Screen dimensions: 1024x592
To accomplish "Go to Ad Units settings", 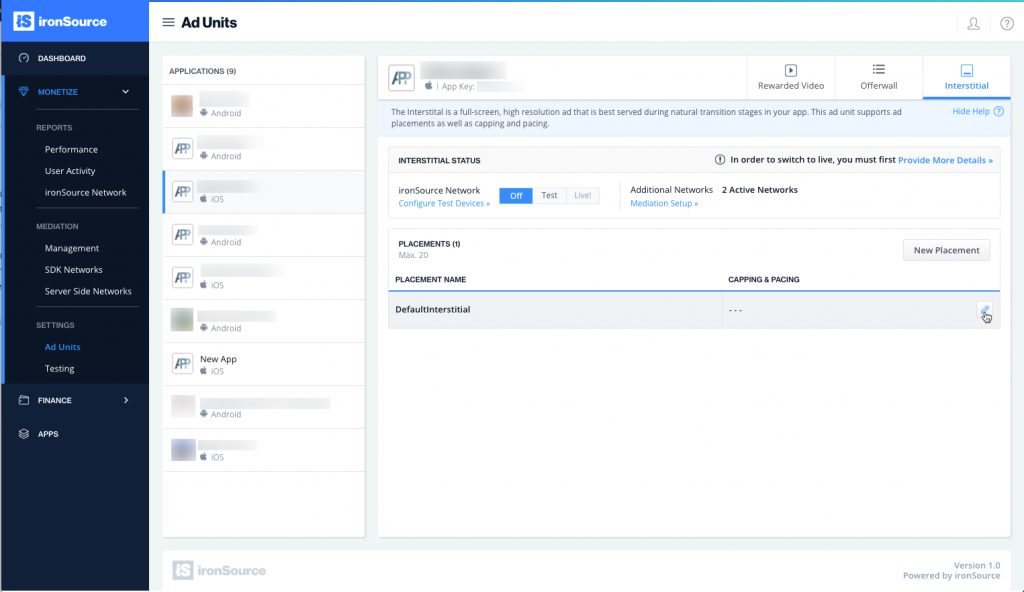I will [63, 346].
